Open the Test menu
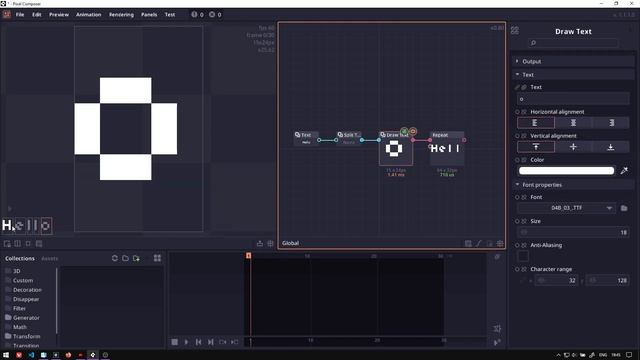Screen dimensions: 640x360 (170, 15)
